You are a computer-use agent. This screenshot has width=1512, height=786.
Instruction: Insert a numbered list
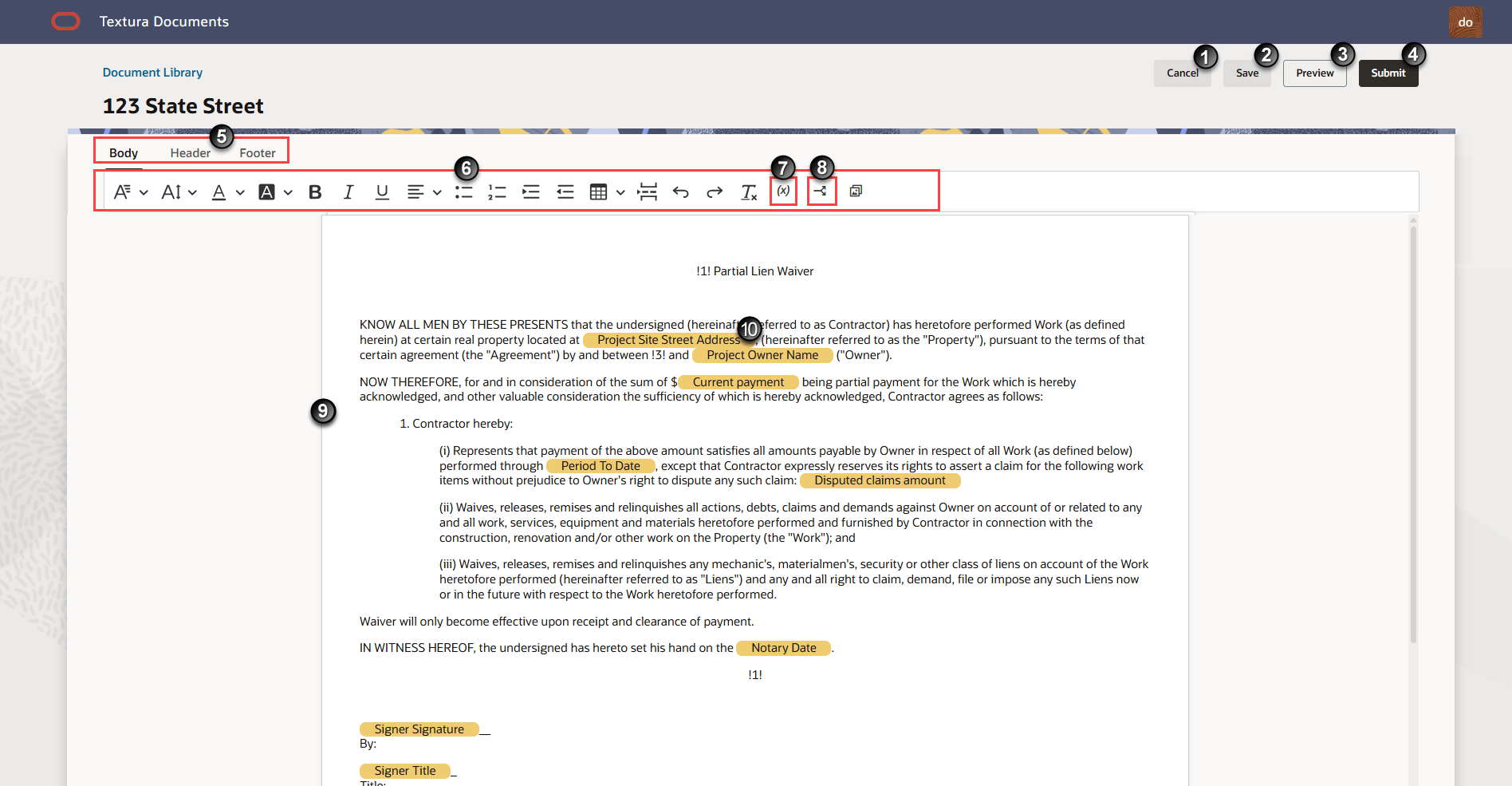click(497, 192)
